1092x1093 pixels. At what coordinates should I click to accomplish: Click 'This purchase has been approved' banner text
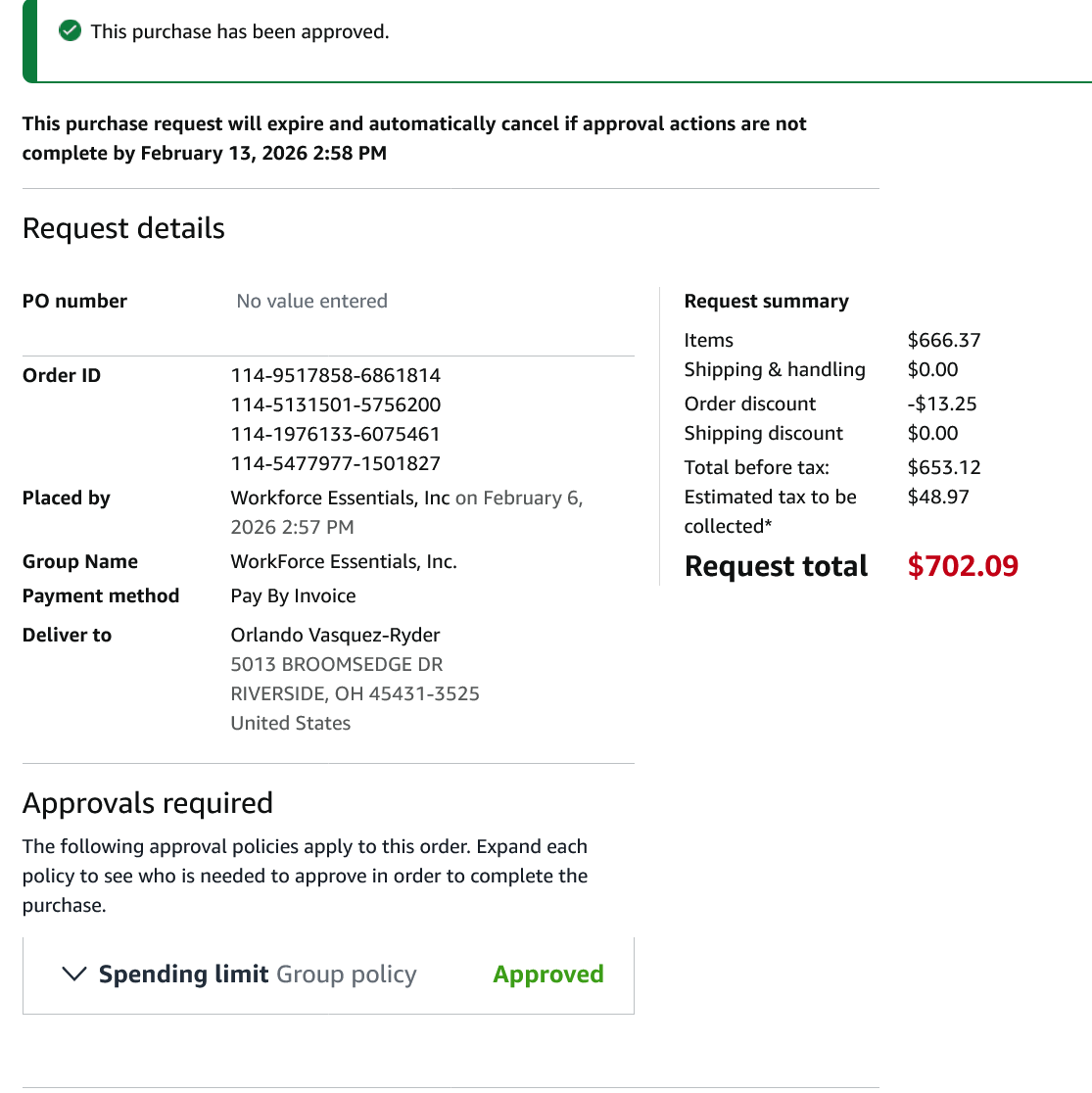[x=240, y=31]
